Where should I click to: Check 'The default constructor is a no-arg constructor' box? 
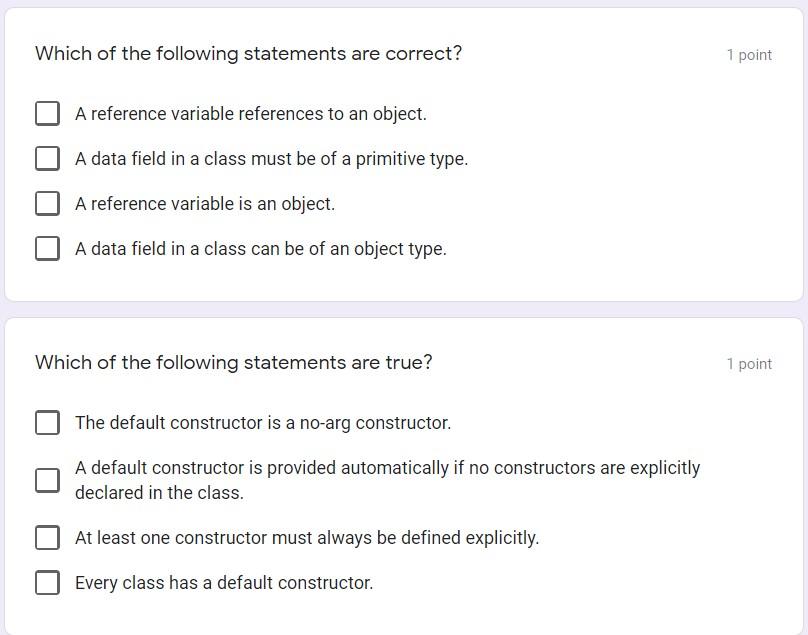(47, 423)
